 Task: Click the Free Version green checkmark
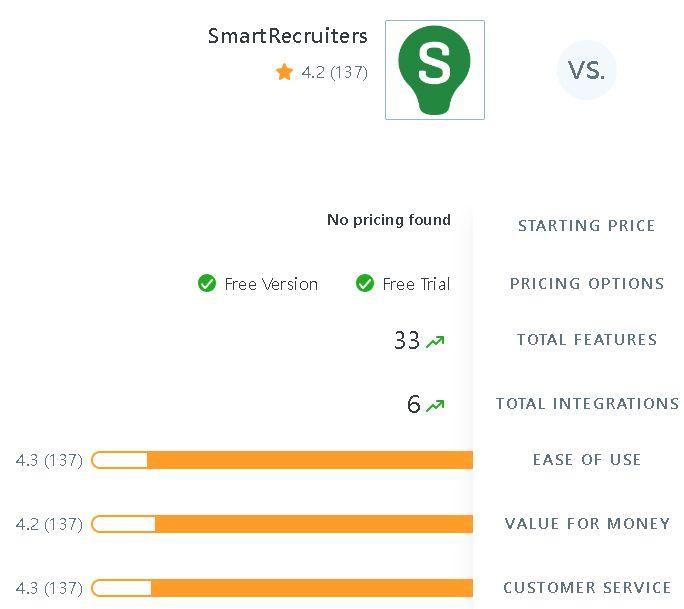pyautogui.click(x=207, y=284)
